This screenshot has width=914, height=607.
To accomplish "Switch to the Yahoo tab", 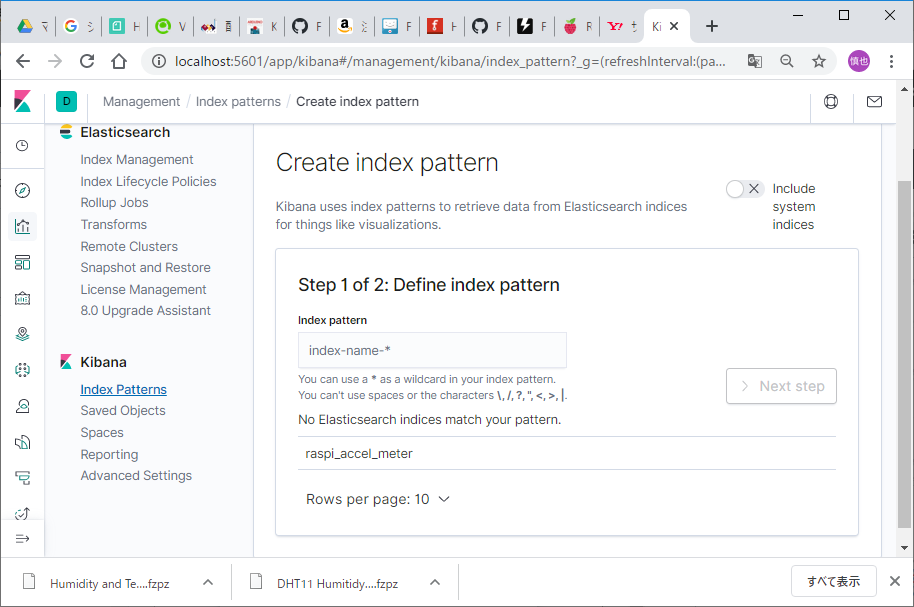I will (623, 26).
